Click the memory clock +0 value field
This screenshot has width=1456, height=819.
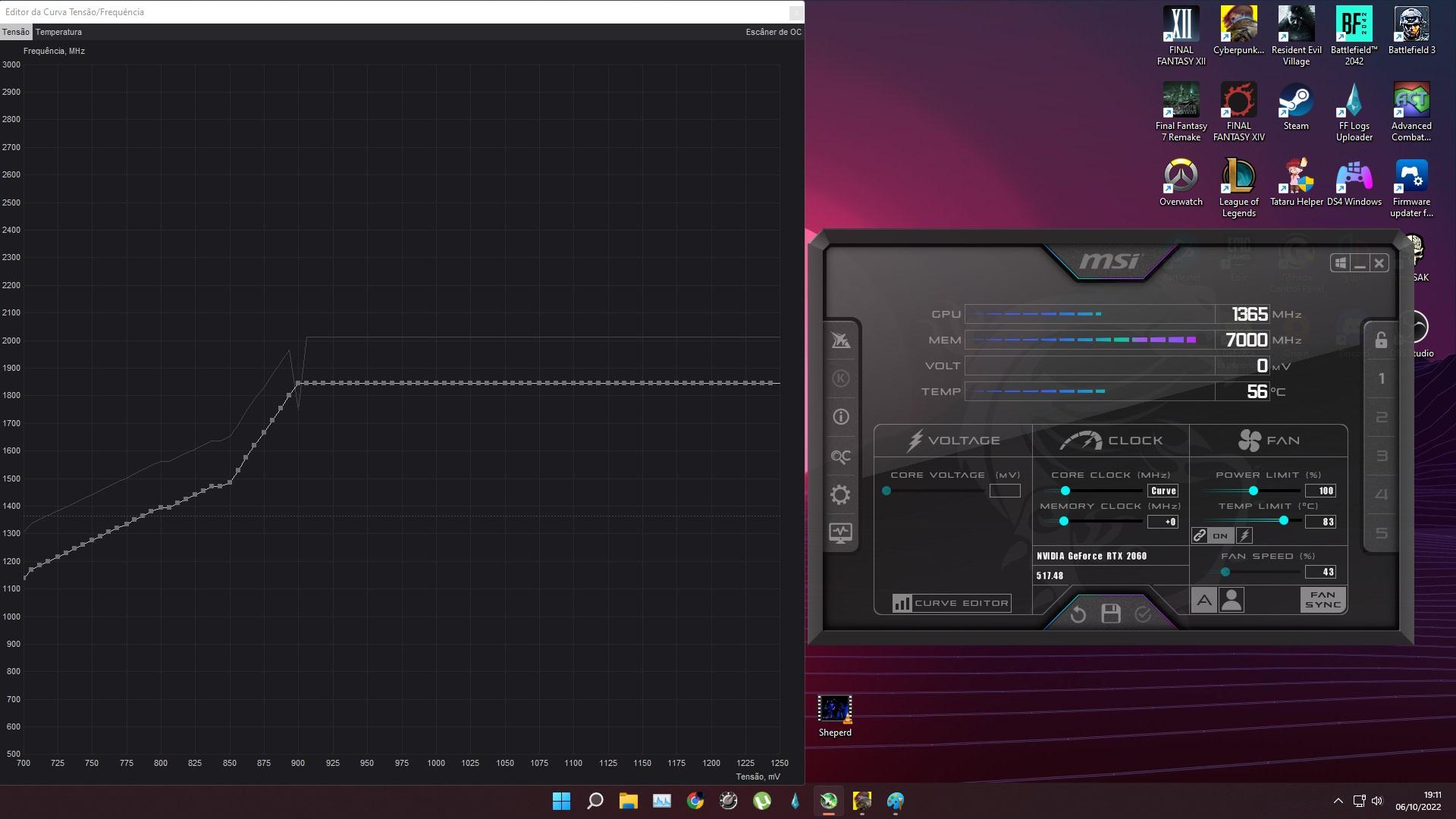click(x=1163, y=522)
